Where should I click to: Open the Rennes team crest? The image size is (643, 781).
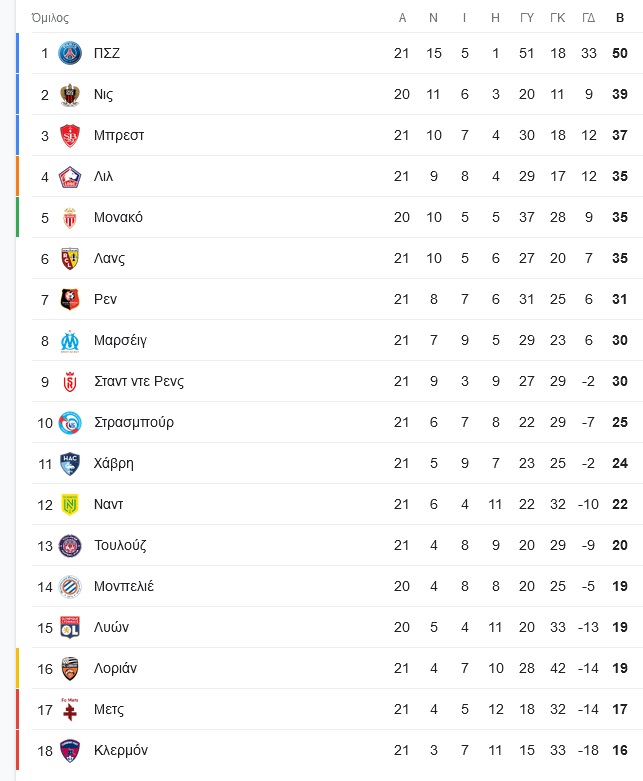coord(70,299)
